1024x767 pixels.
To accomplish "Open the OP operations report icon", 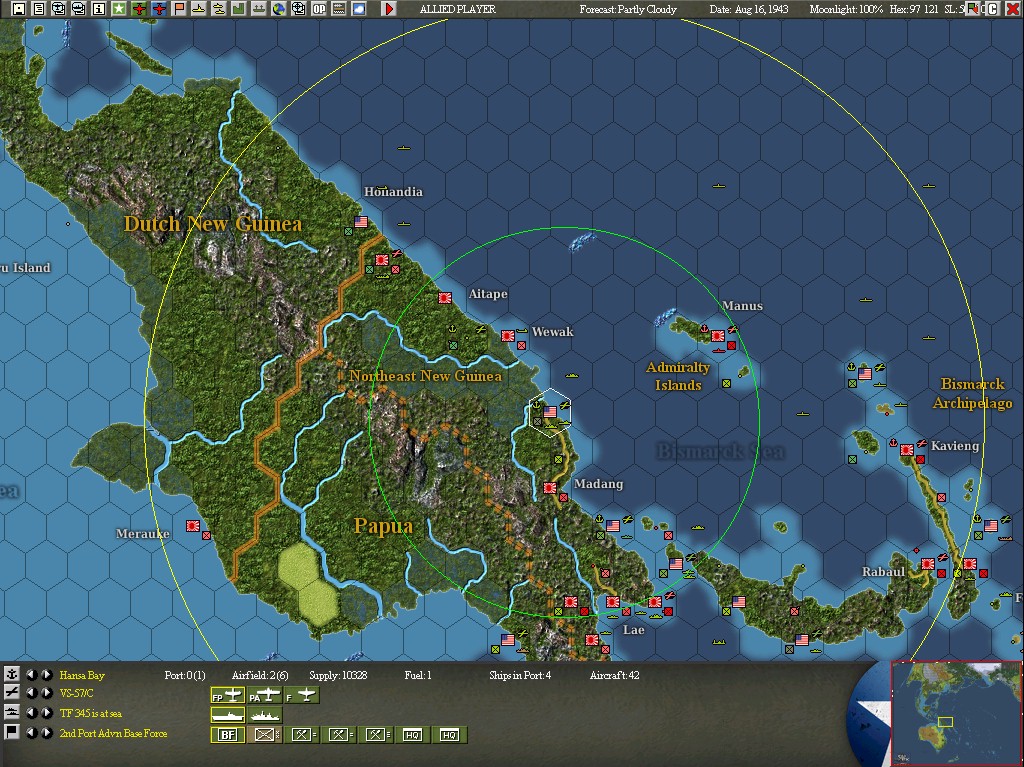I will 319,8.
